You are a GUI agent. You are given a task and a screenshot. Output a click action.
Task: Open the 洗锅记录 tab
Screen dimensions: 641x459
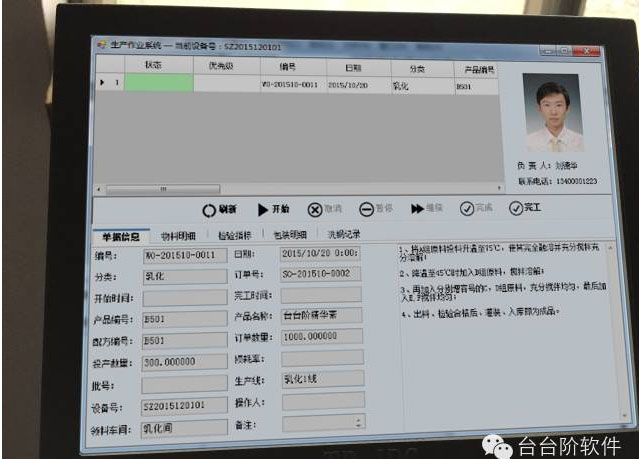point(342,235)
